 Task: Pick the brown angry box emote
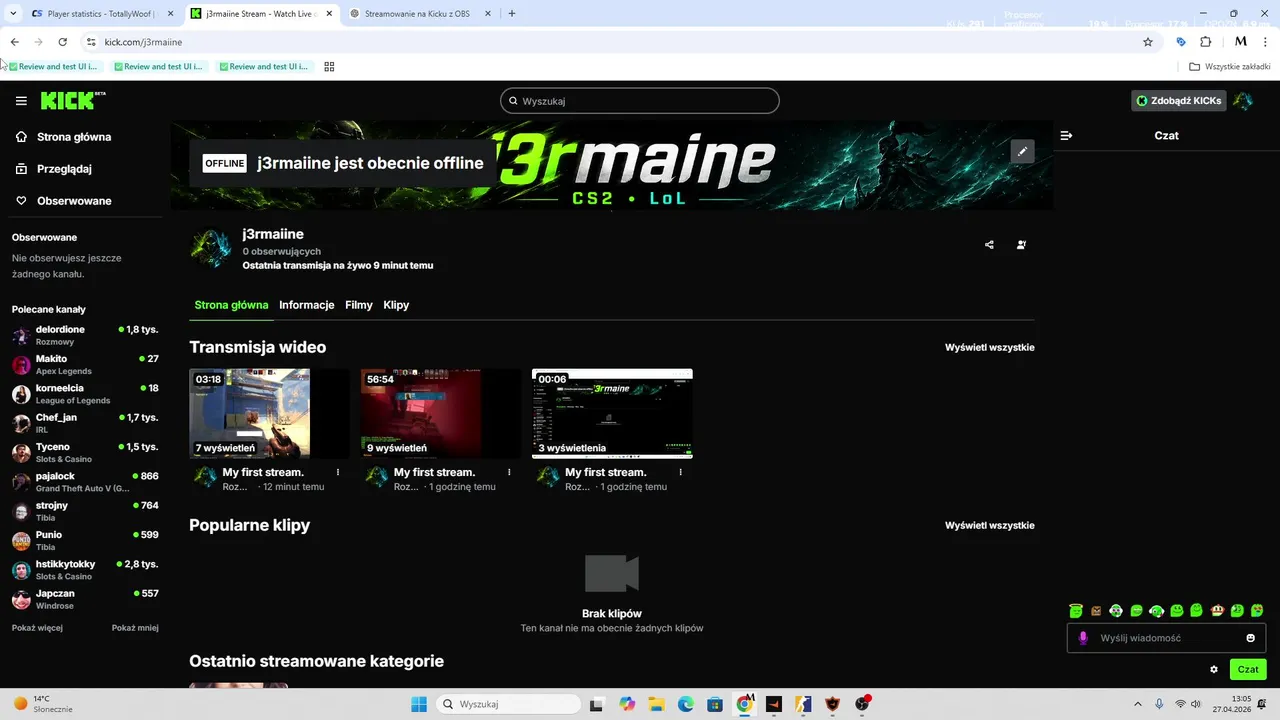(x=1096, y=610)
